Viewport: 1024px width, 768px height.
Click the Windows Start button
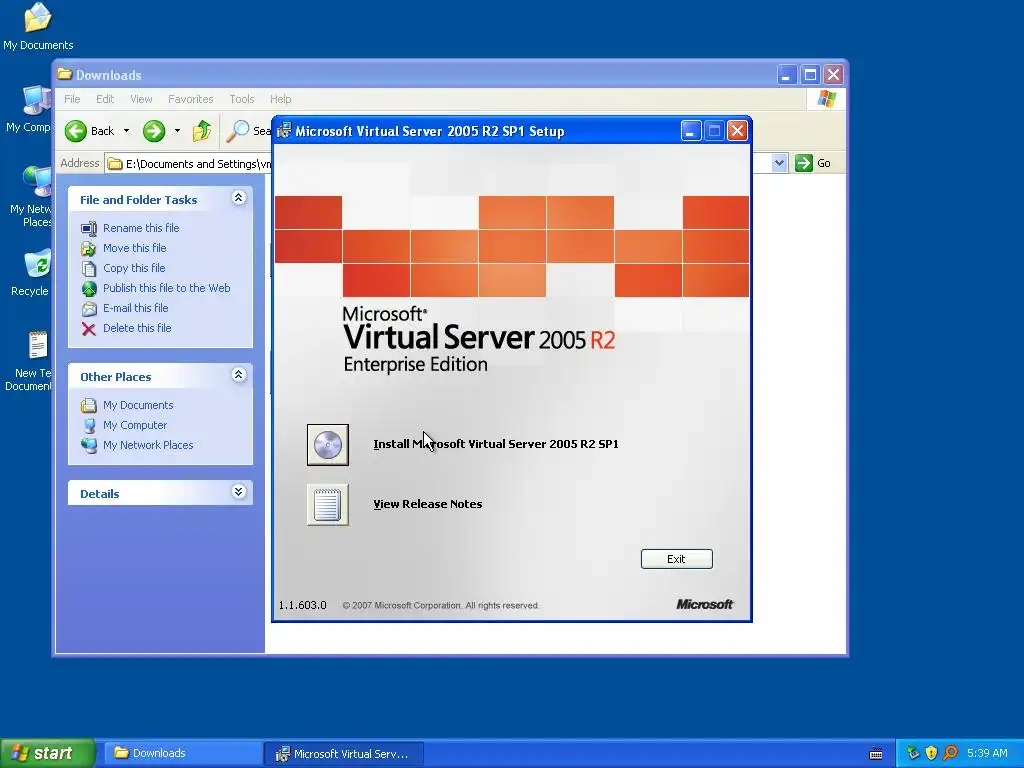click(48, 754)
